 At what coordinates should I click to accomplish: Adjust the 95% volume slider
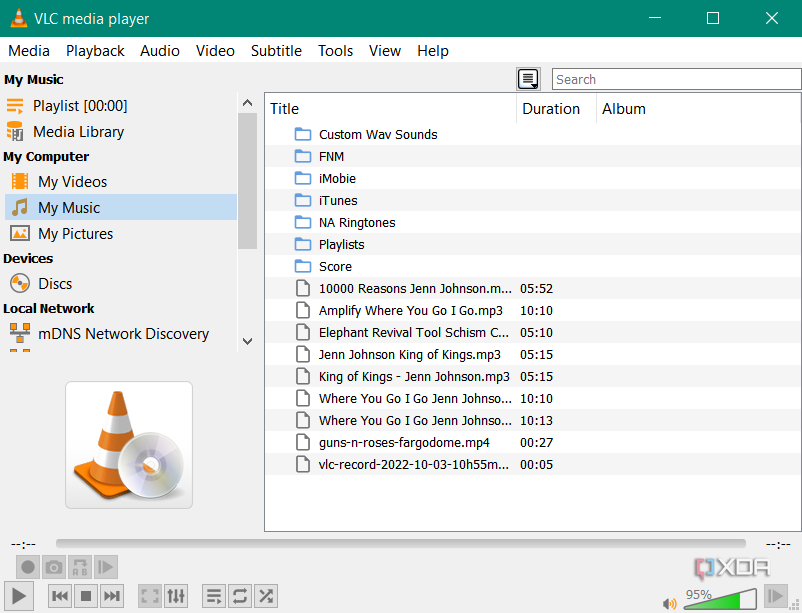point(720,599)
